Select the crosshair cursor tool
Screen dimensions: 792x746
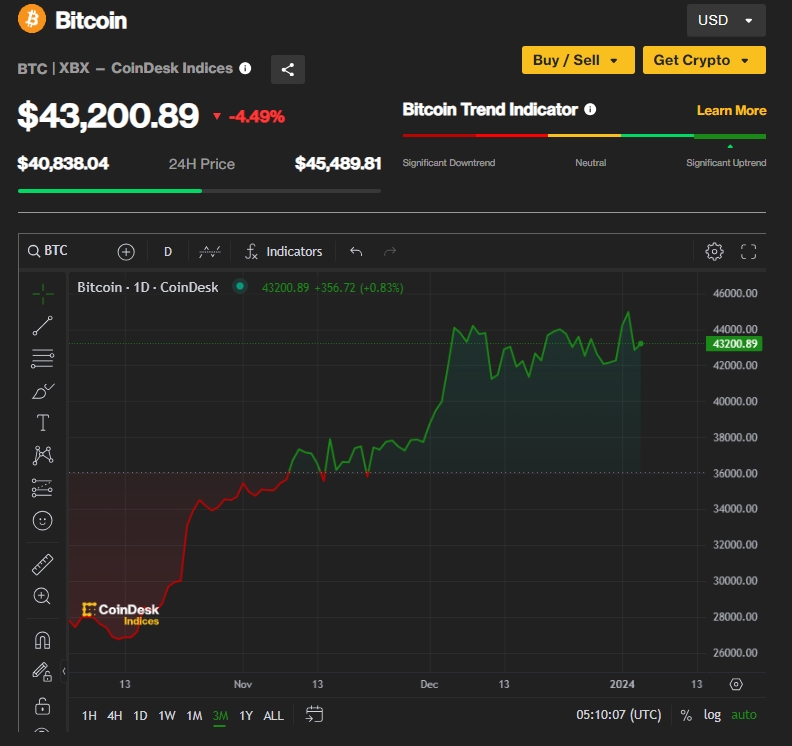42,293
